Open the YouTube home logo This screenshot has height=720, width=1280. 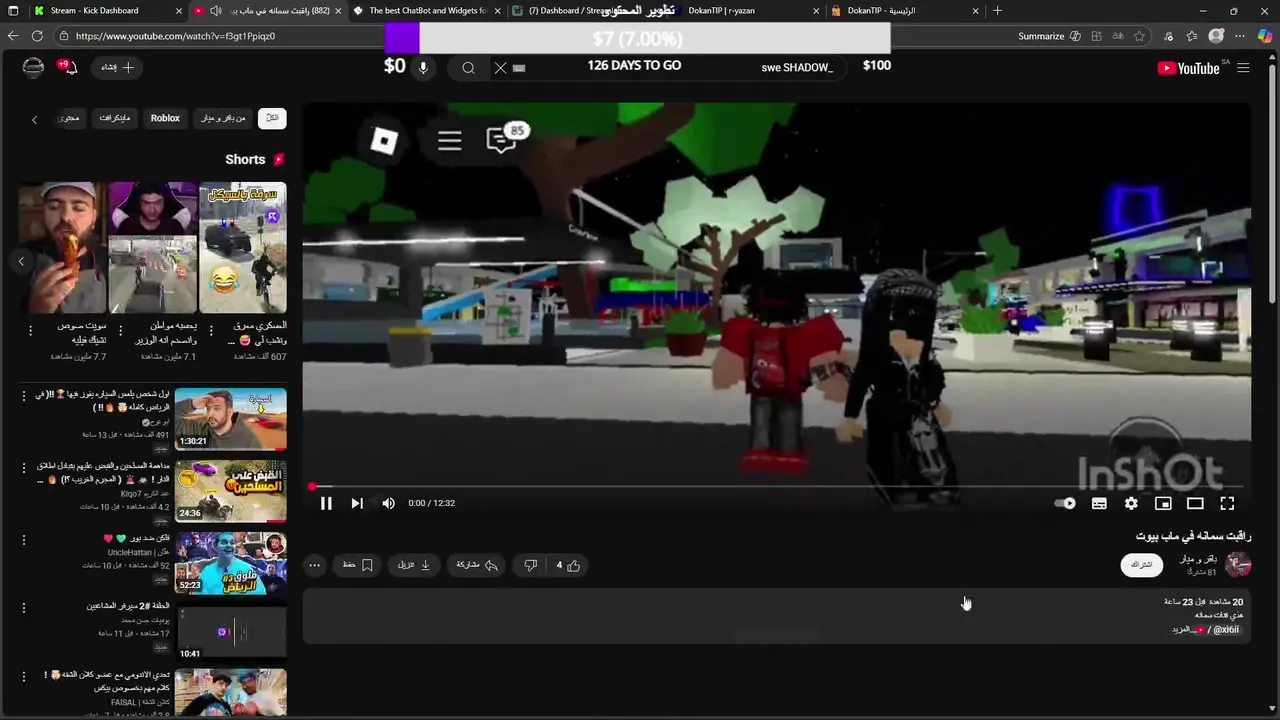[1188, 68]
